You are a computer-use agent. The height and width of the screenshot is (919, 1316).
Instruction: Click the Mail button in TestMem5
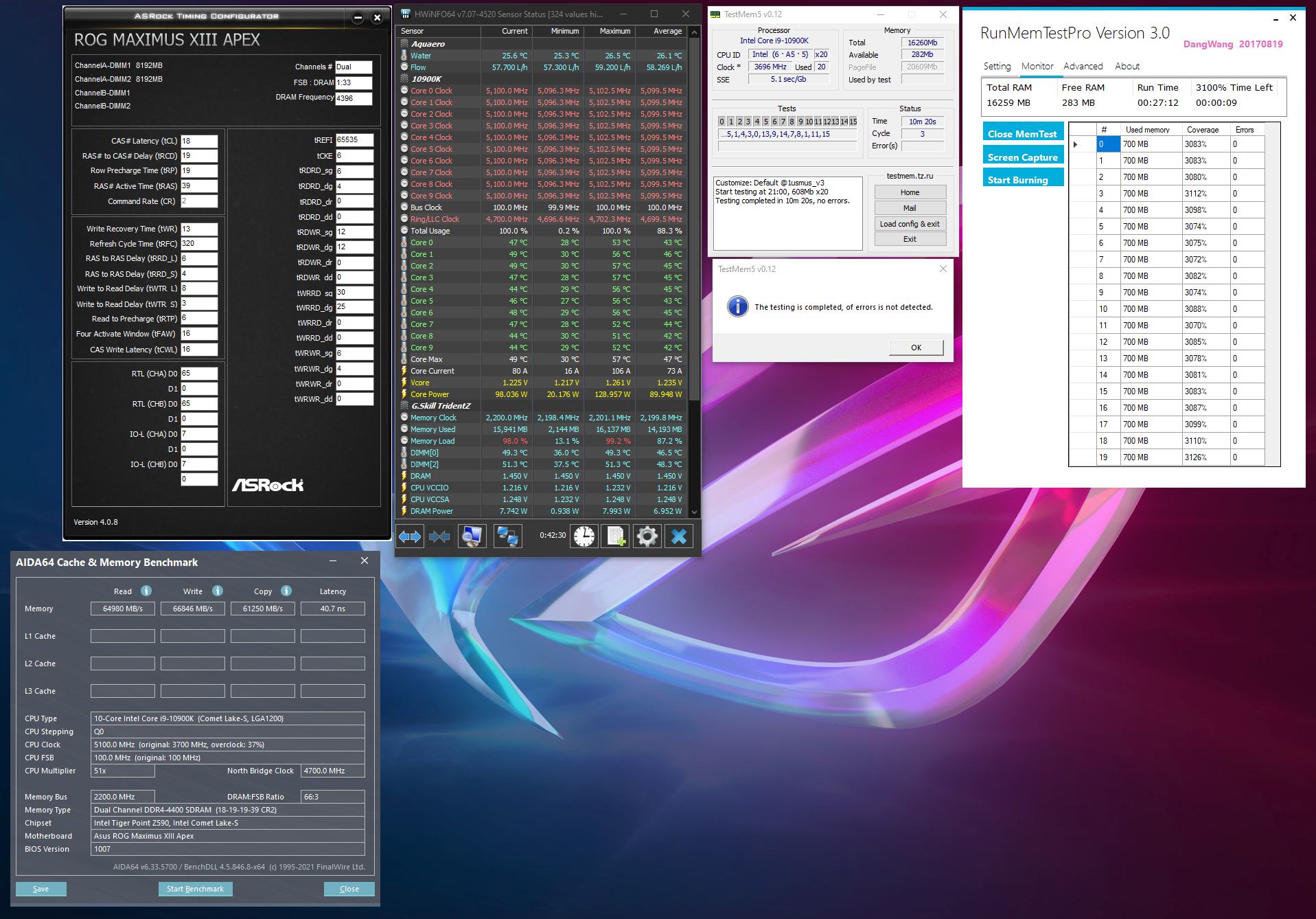(910, 208)
